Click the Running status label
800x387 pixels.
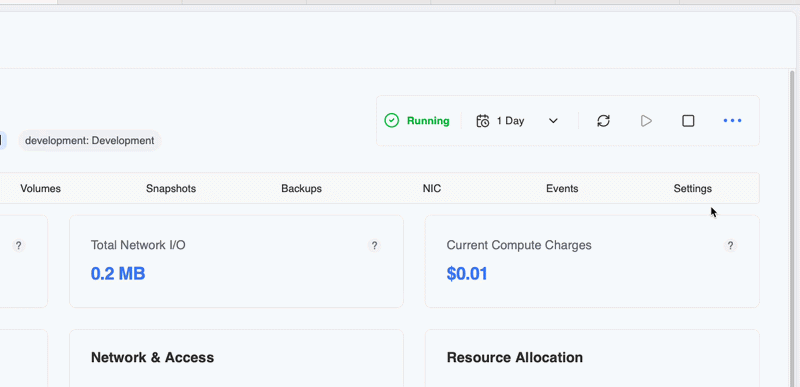pos(428,121)
